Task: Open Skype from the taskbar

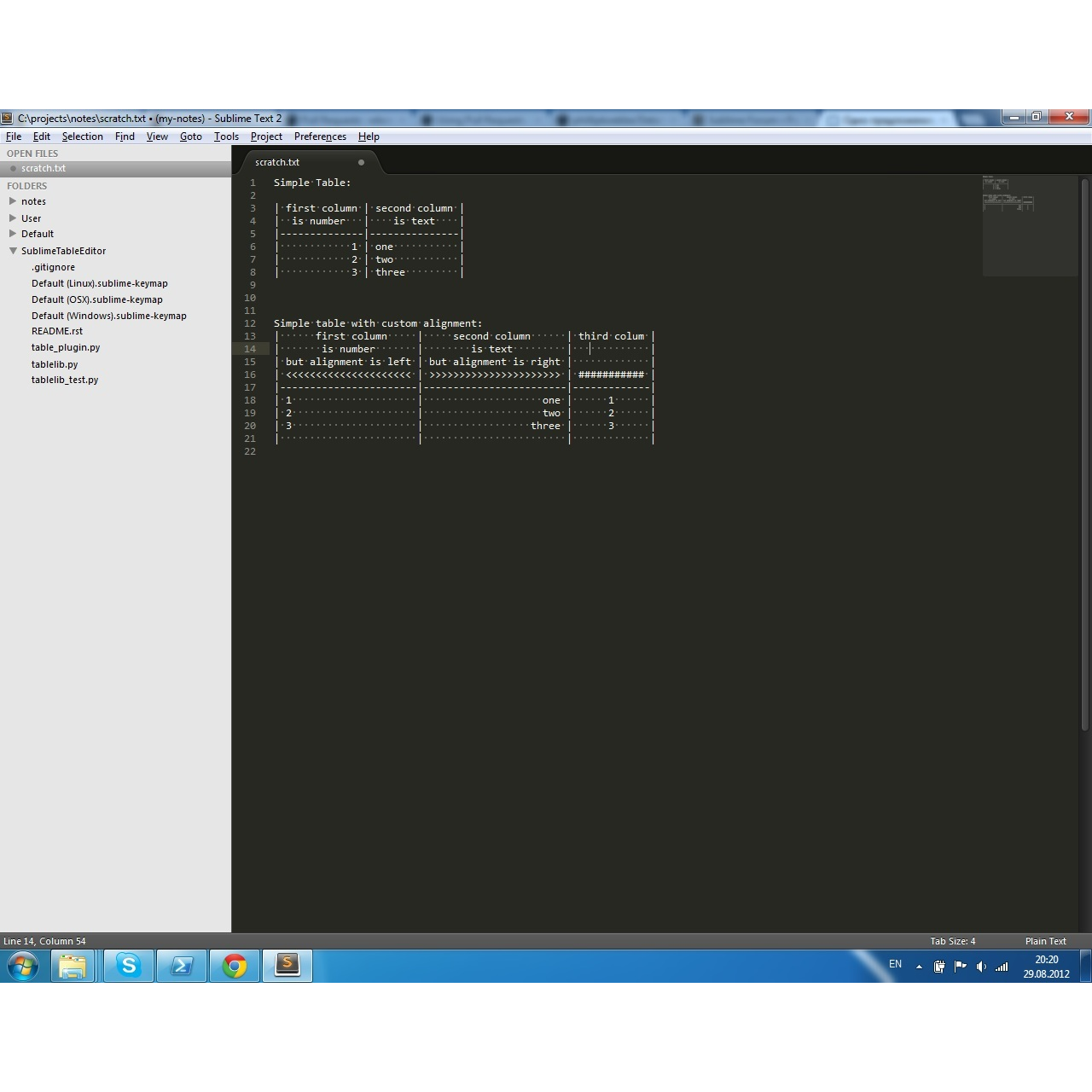Action: tap(129, 966)
